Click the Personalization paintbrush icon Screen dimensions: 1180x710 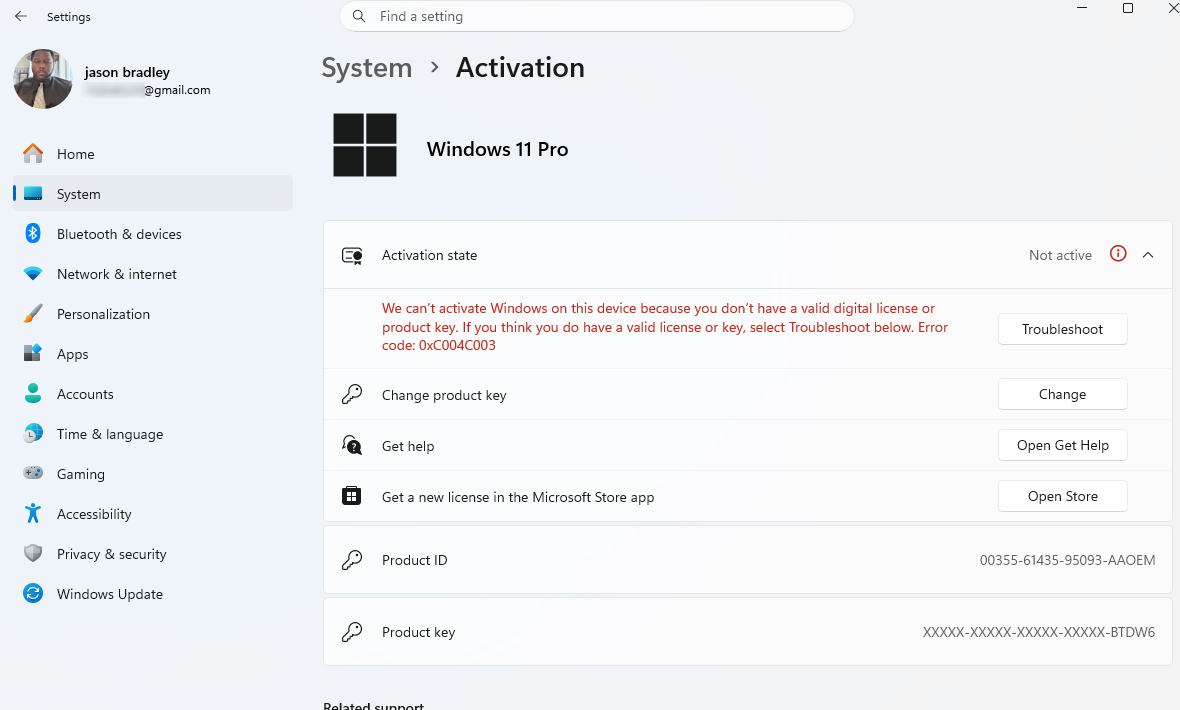[33, 313]
